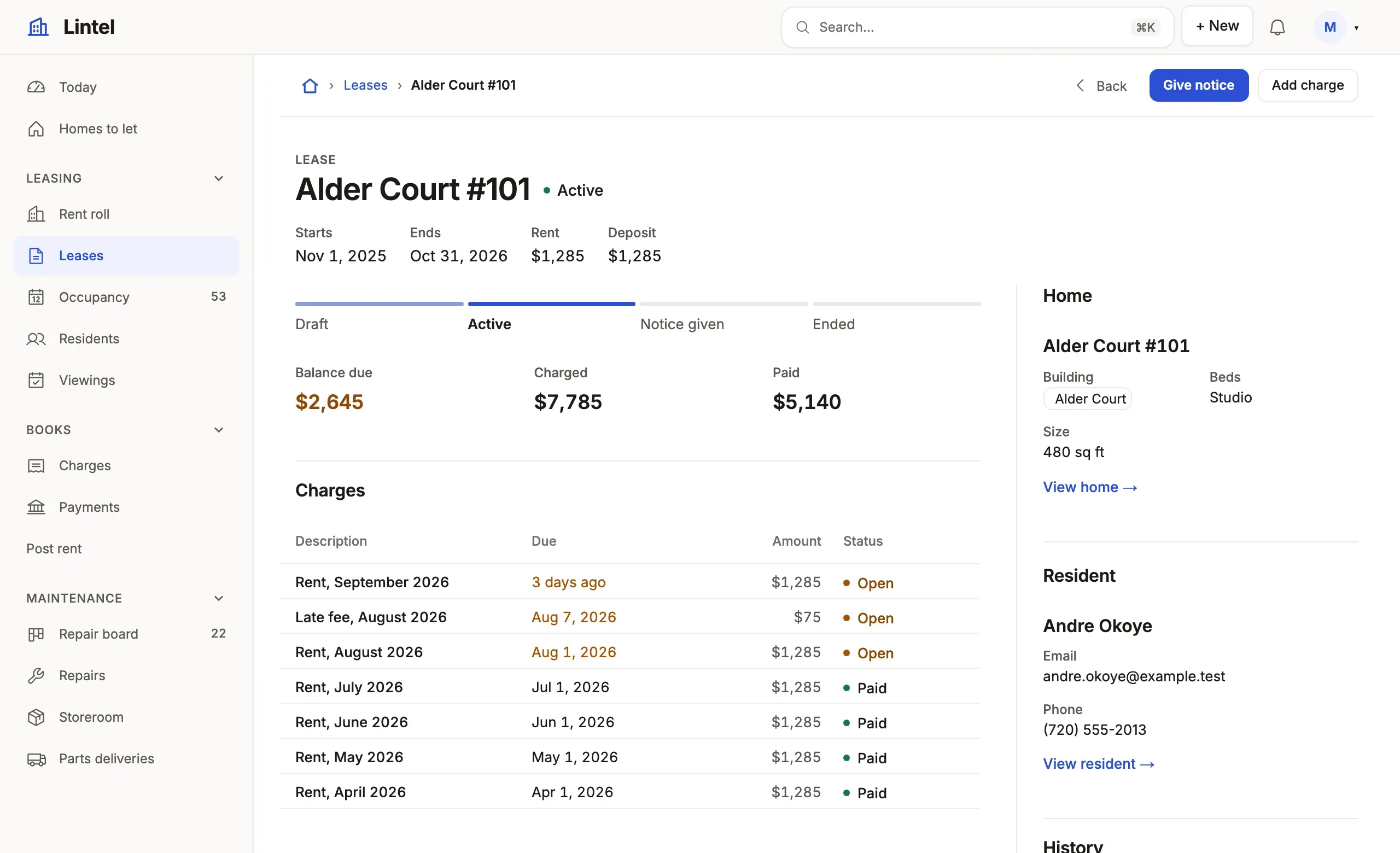Click the Draft stage progress bar
Image resolution: width=1400 pixels, height=853 pixels.
pos(379,305)
